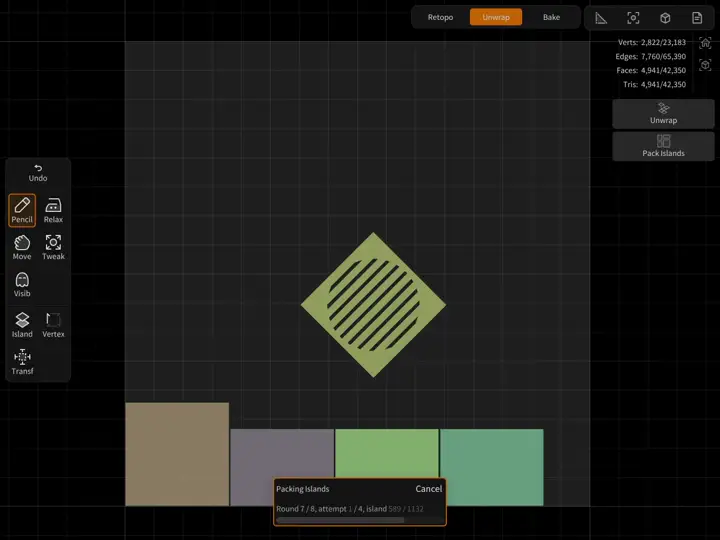Image resolution: width=720 pixels, height=540 pixels.
Task: Click the focus frame icon
Action: click(x=633, y=18)
